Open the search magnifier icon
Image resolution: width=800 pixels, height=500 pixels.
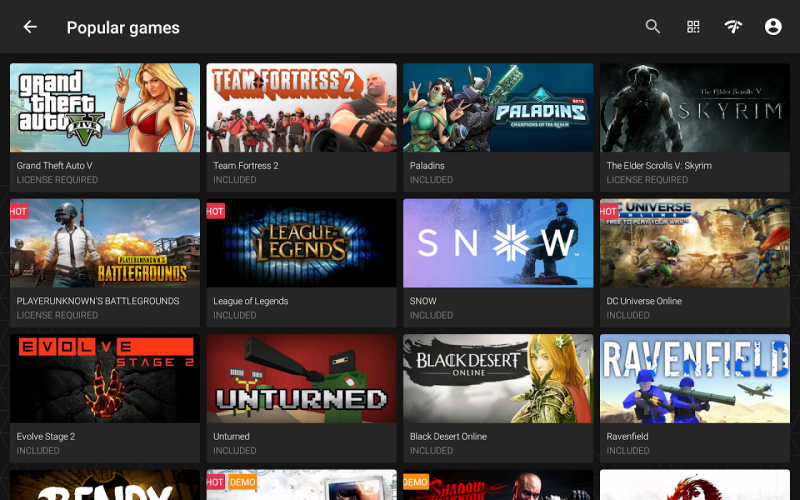point(653,27)
